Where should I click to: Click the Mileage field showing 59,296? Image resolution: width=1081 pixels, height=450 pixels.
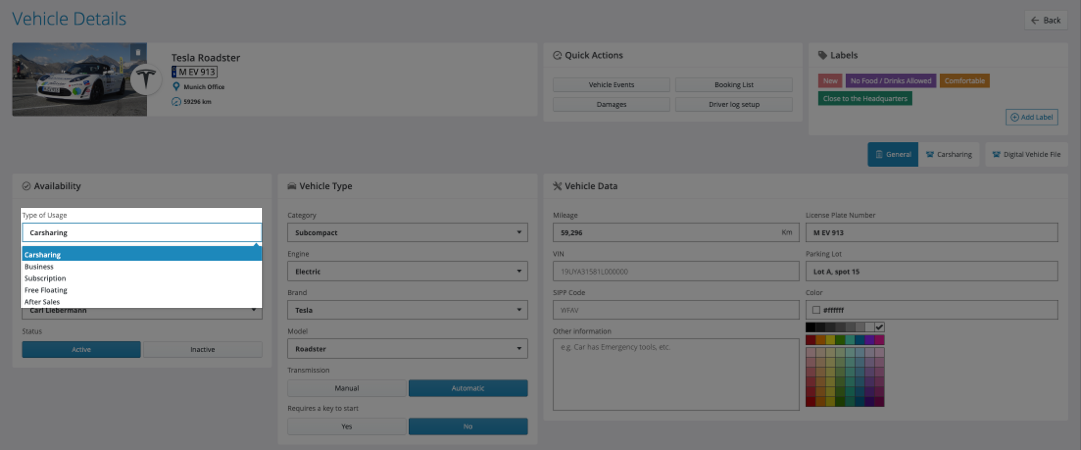[x=676, y=232]
